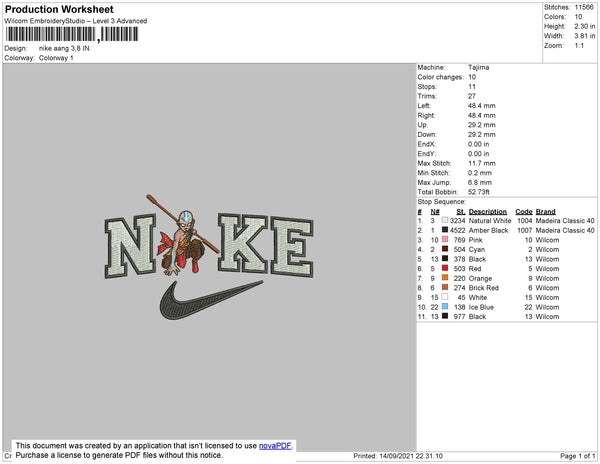Image resolution: width=600 pixels, height=464 pixels.
Task: Click the Code column header
Action: [524, 212]
